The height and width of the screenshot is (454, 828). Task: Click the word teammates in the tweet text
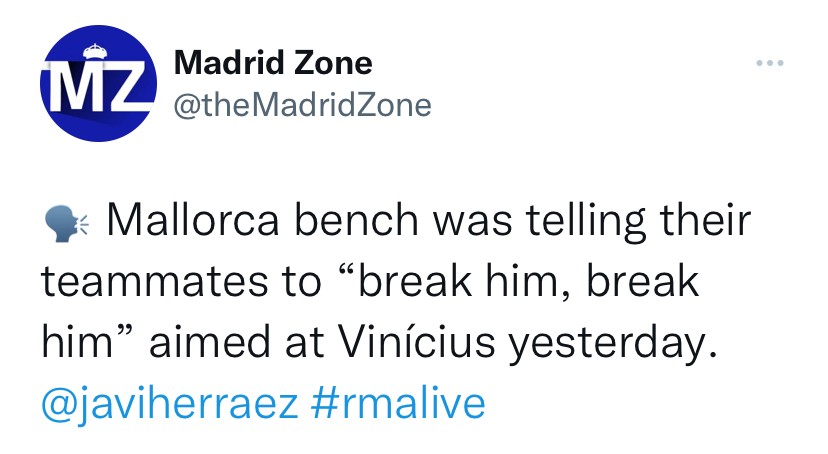(x=155, y=281)
